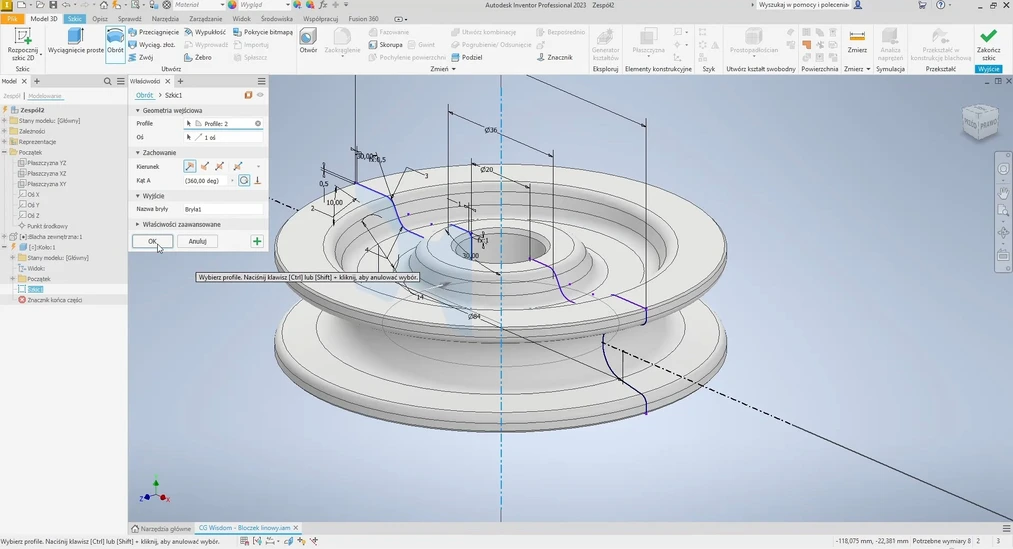This screenshot has width=1013, height=549.
Task: Open the Kąt A value dropdown arrow
Action: 233,181
